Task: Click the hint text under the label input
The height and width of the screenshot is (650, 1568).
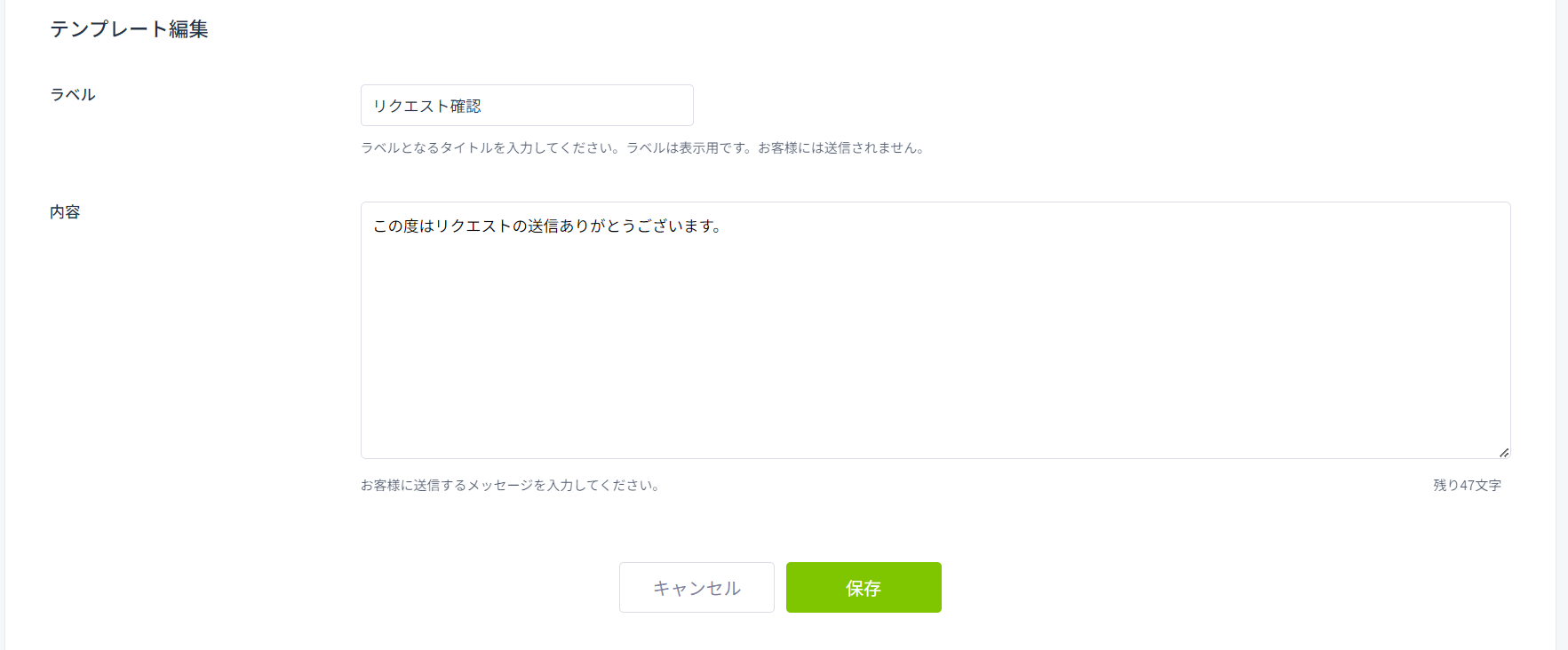Action: [x=644, y=148]
